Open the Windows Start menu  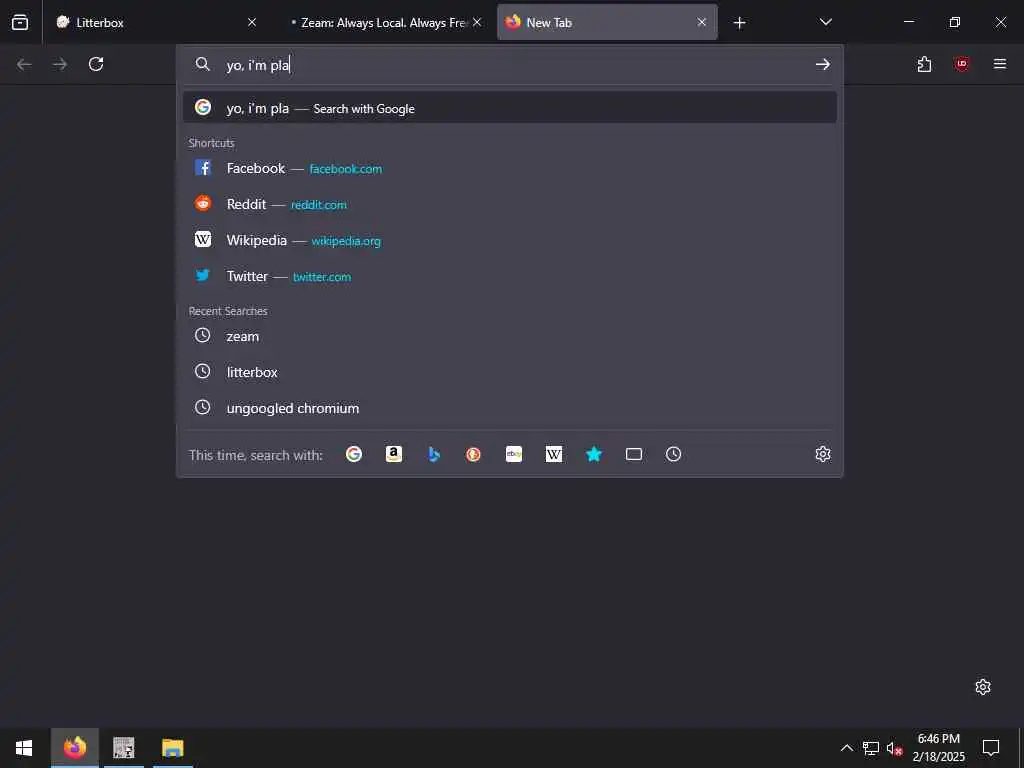[24, 748]
